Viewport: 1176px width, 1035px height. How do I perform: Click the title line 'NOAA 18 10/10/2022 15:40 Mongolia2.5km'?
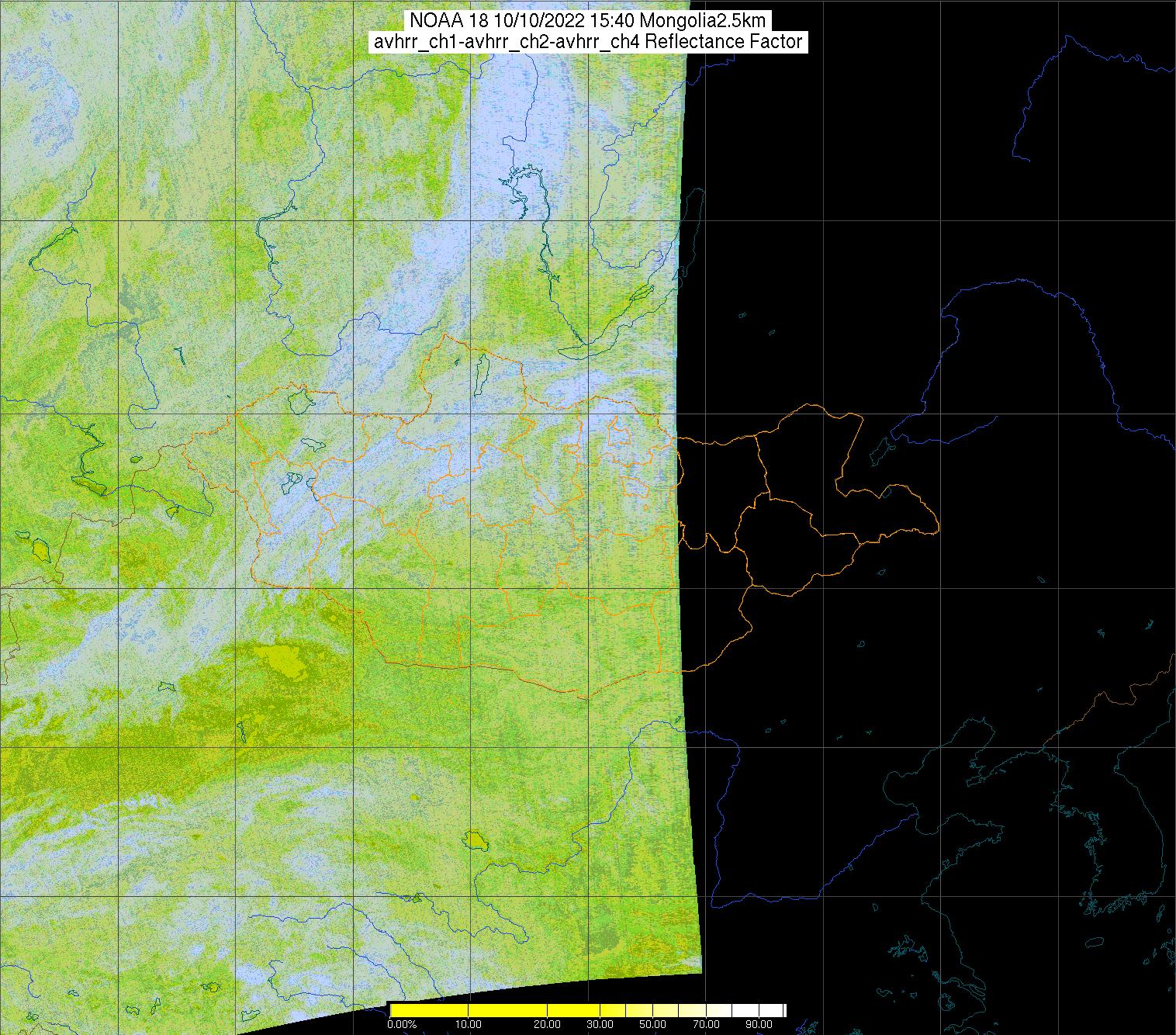(x=589, y=21)
